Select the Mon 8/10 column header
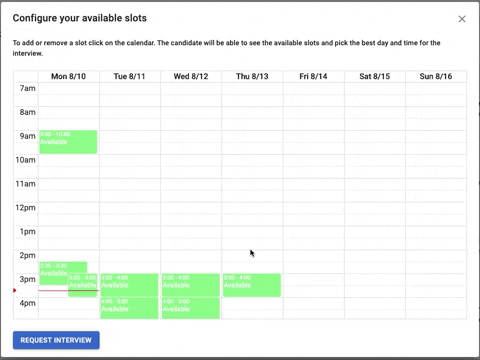 click(68, 76)
